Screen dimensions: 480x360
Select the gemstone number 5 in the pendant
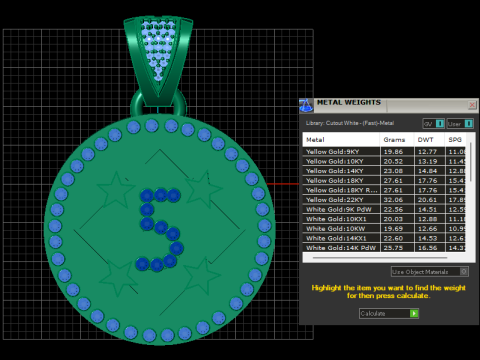tap(161, 229)
